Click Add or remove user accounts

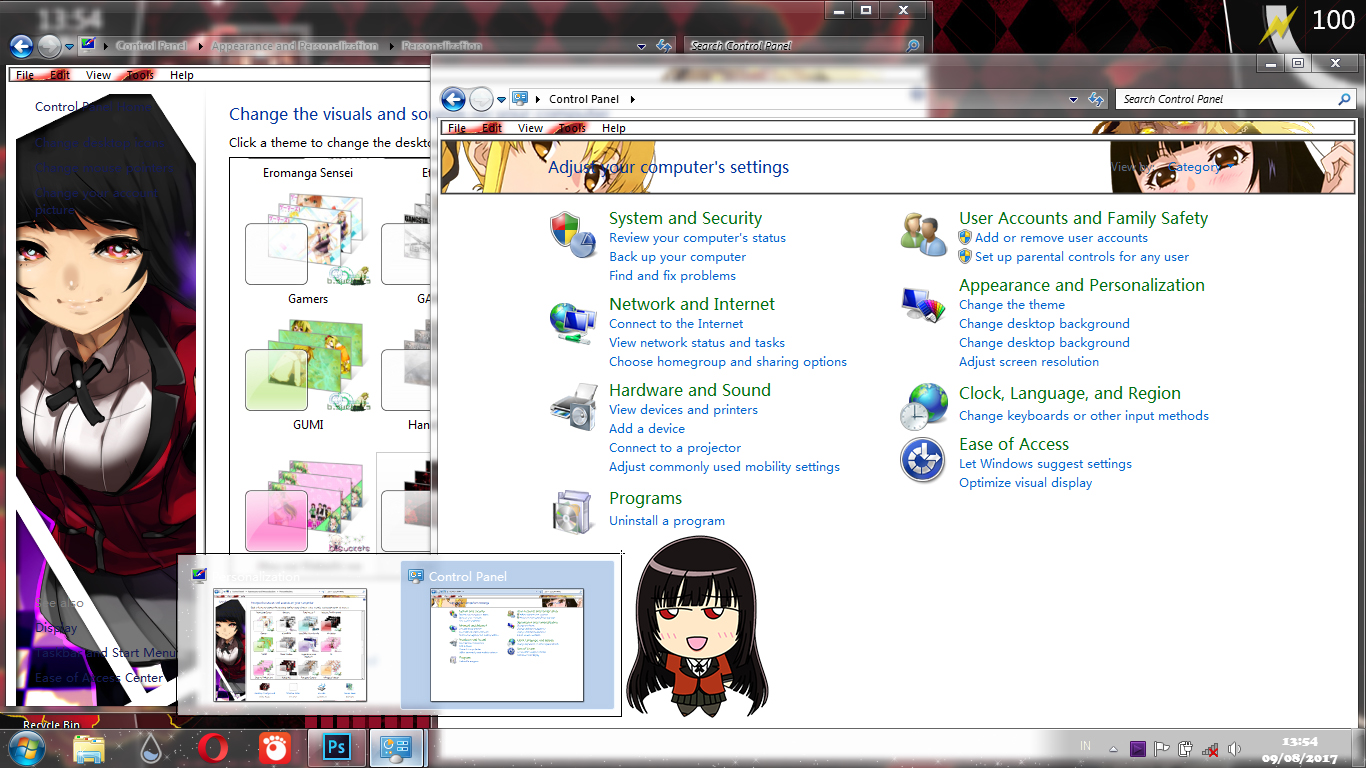point(1061,238)
